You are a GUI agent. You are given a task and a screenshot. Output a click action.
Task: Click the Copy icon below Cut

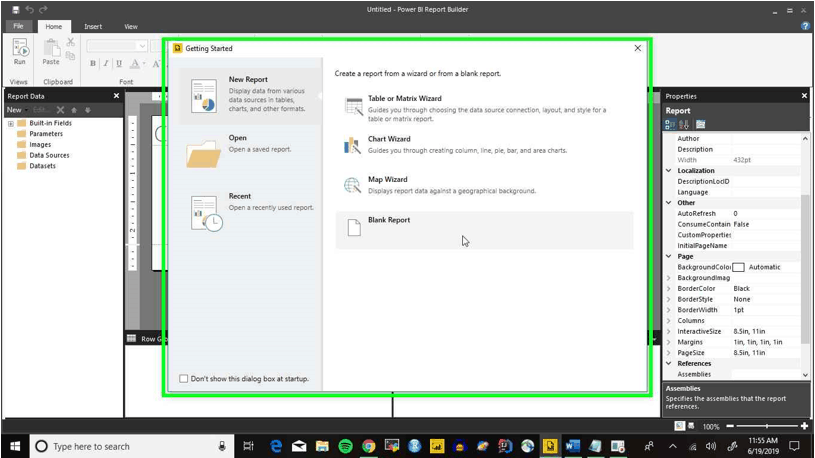tap(71, 55)
